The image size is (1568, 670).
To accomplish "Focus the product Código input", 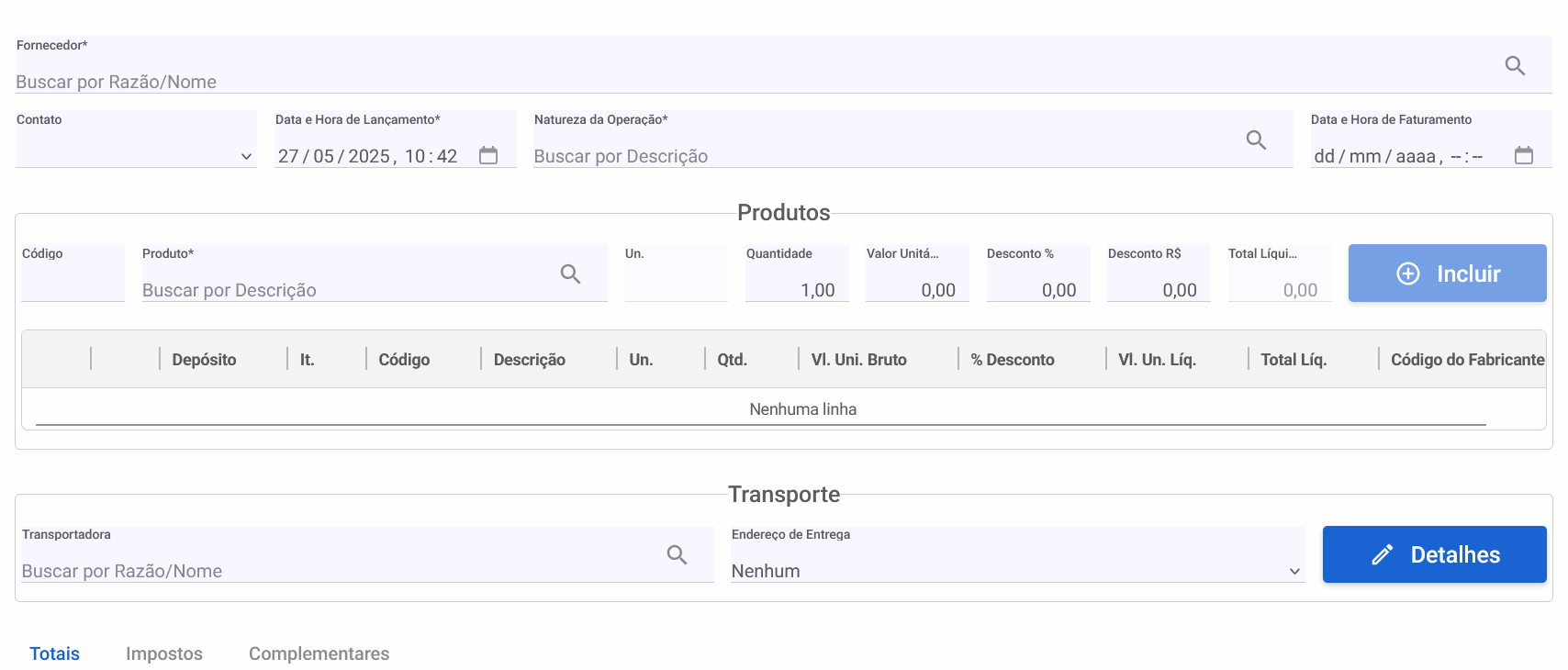I will pyautogui.click(x=73, y=274).
